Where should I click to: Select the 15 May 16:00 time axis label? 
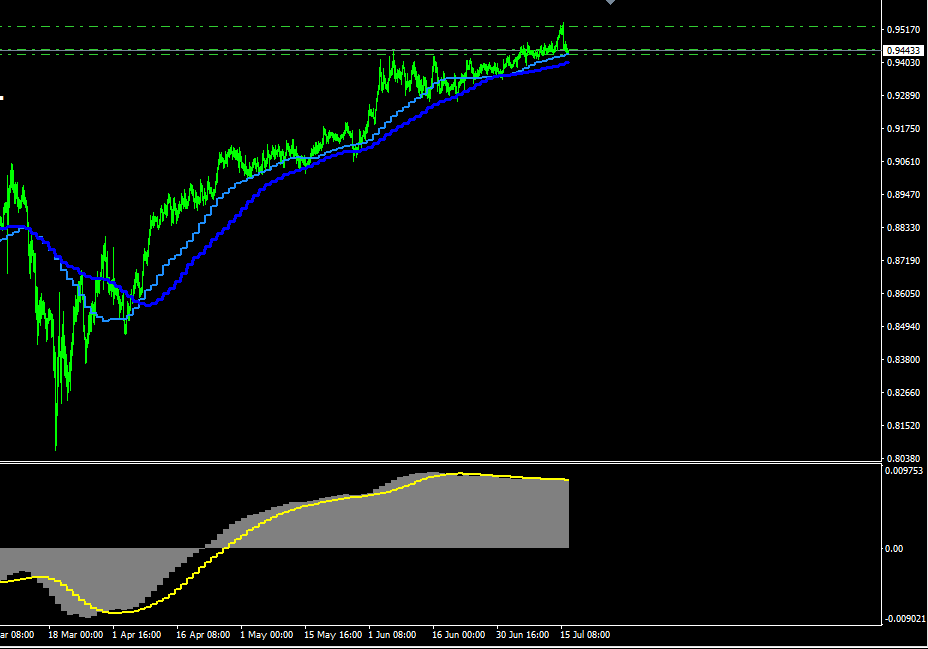(x=333, y=635)
